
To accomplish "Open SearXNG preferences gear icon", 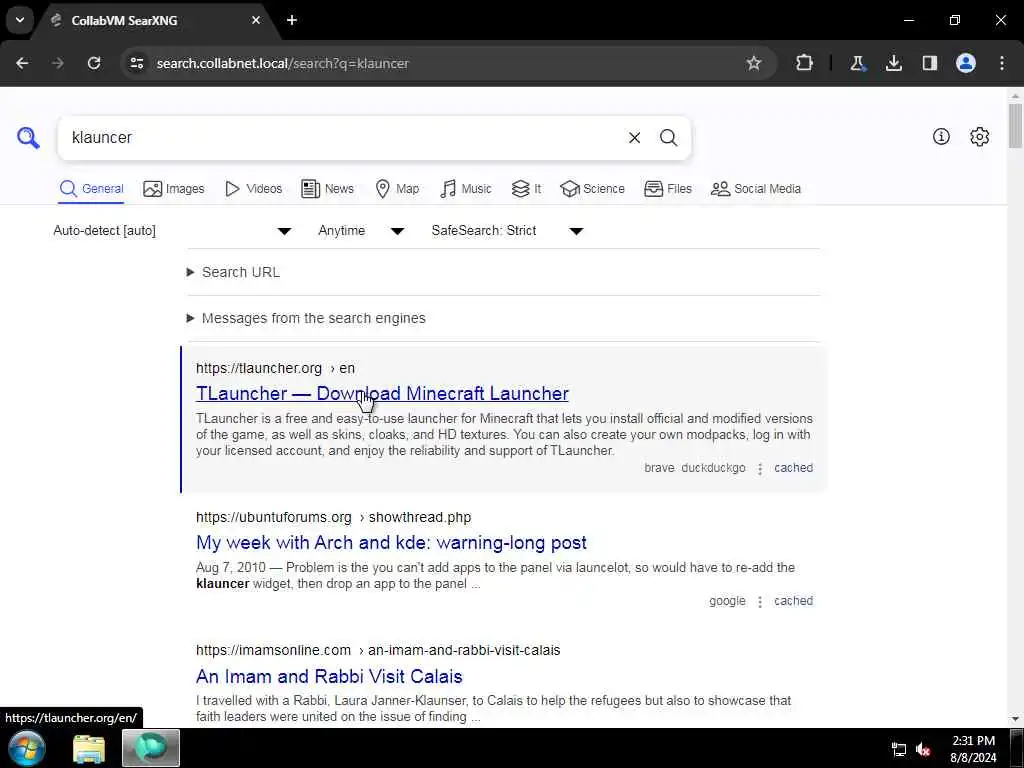I will coord(980,136).
